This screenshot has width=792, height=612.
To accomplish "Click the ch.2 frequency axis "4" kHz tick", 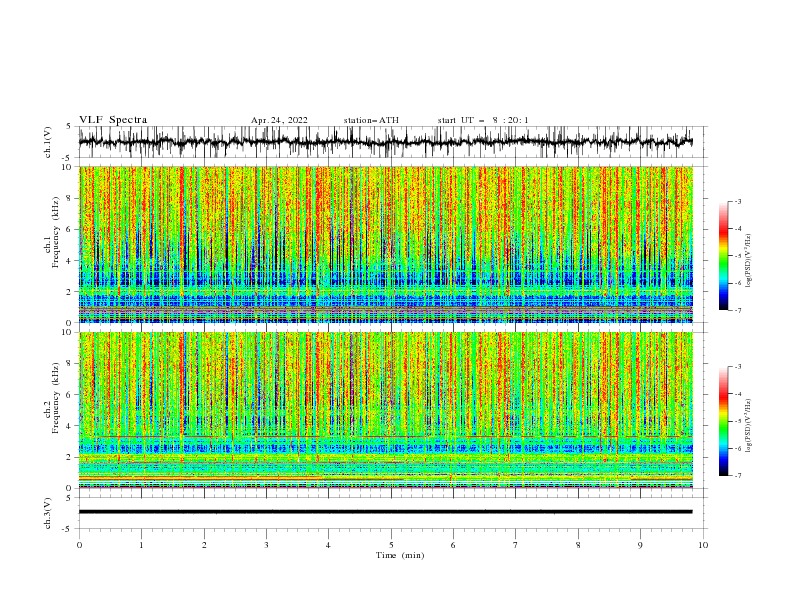I will click(x=70, y=426).
